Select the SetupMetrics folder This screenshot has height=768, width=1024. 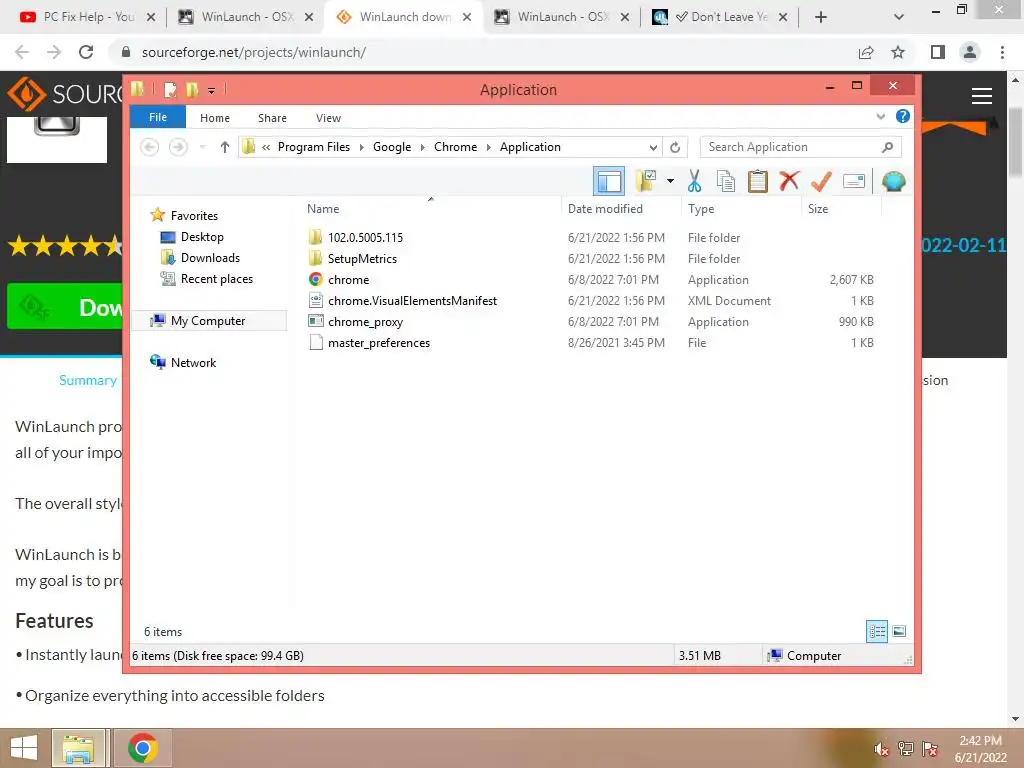point(362,259)
